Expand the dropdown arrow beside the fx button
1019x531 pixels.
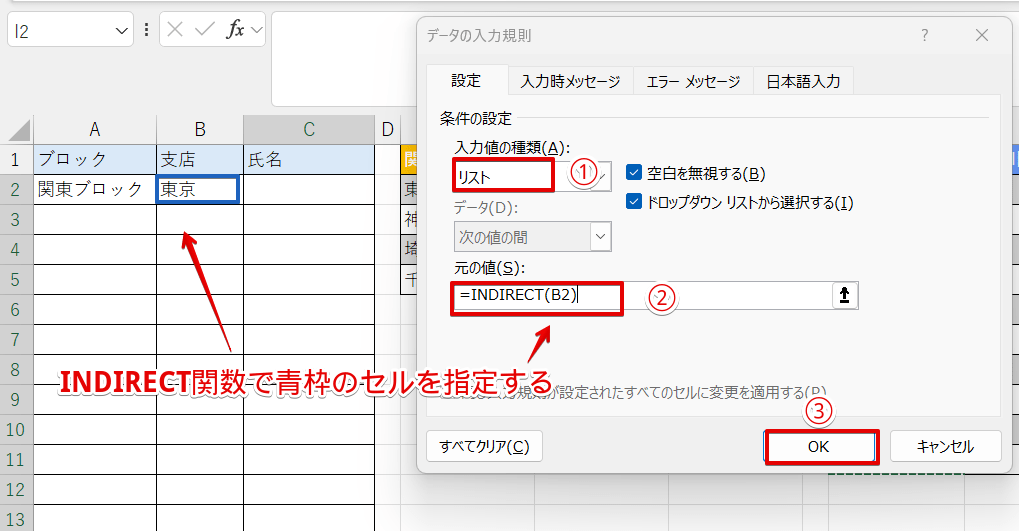[257, 29]
